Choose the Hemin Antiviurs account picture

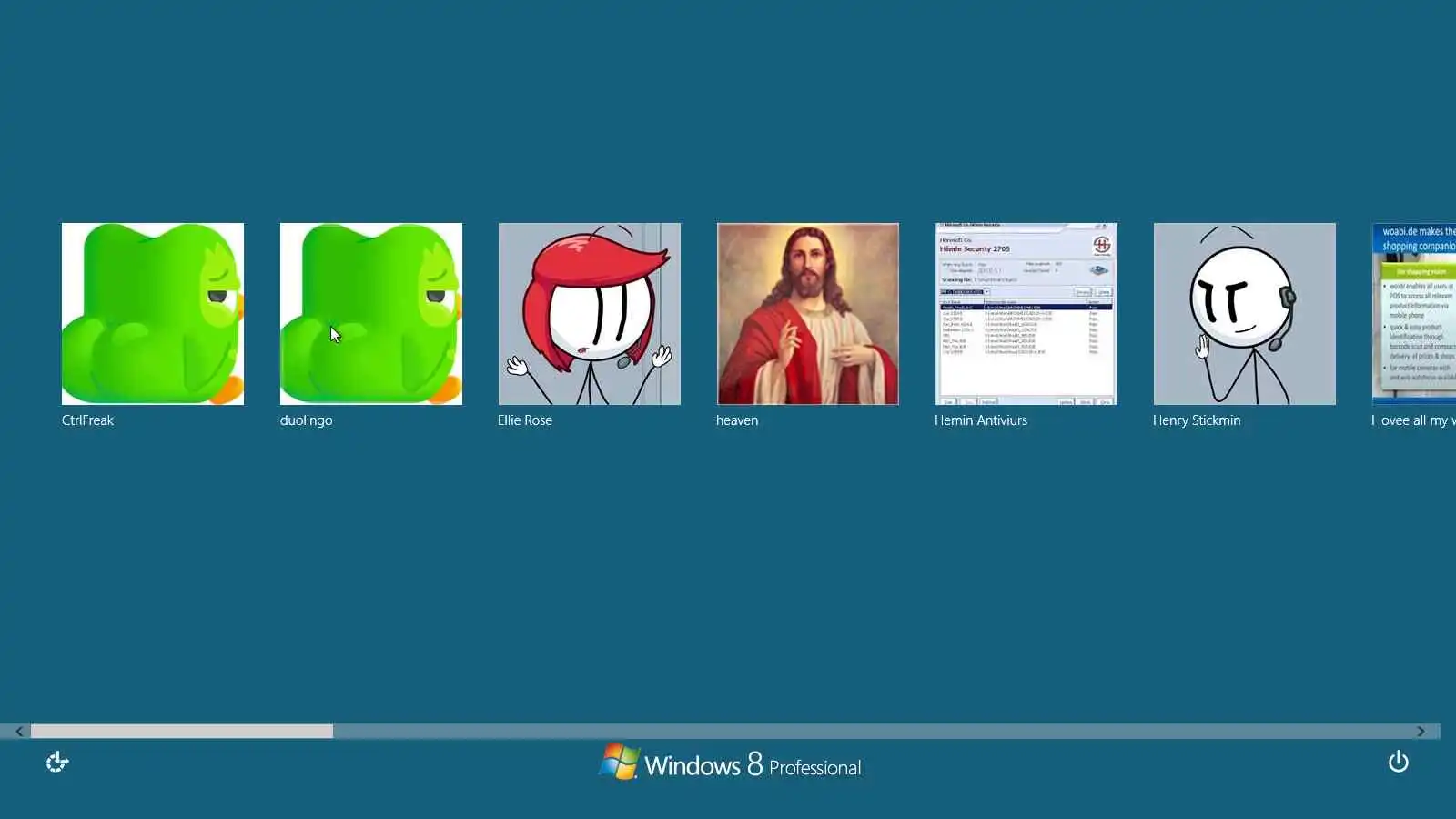(1026, 314)
